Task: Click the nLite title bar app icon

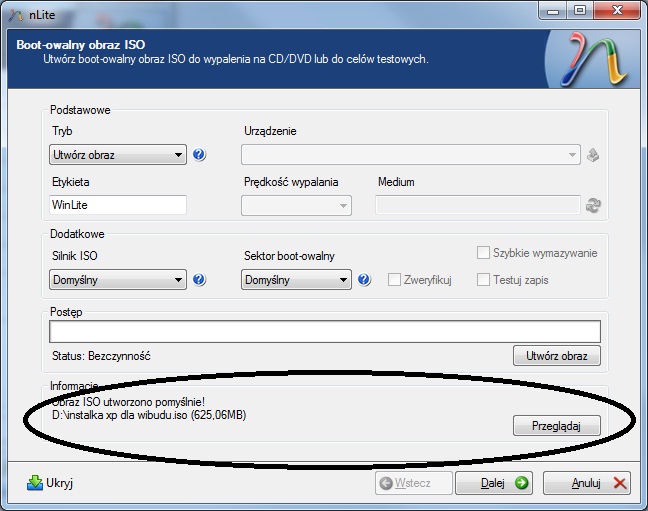Action: [x=16, y=15]
